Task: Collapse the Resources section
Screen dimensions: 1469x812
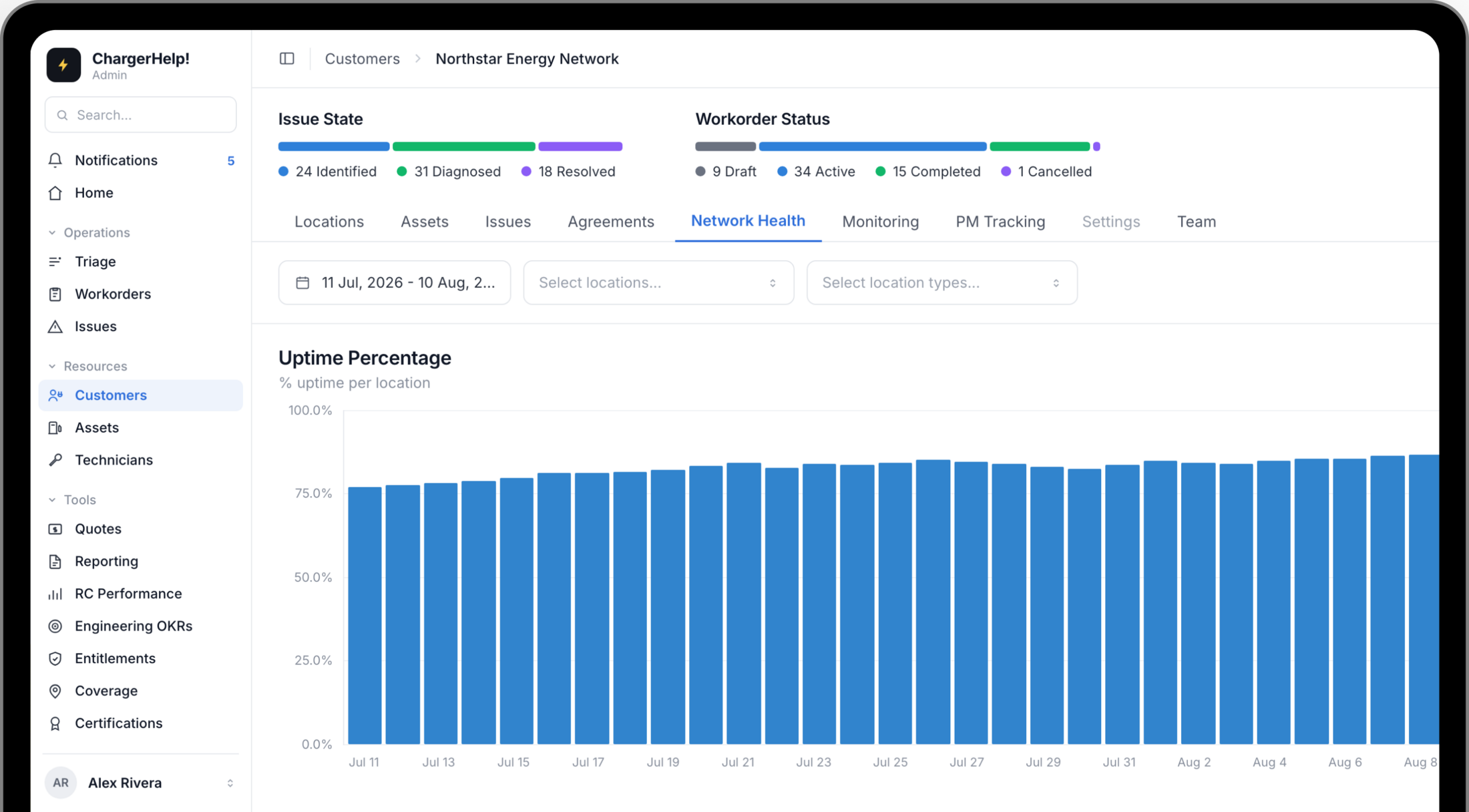Action: pos(87,366)
